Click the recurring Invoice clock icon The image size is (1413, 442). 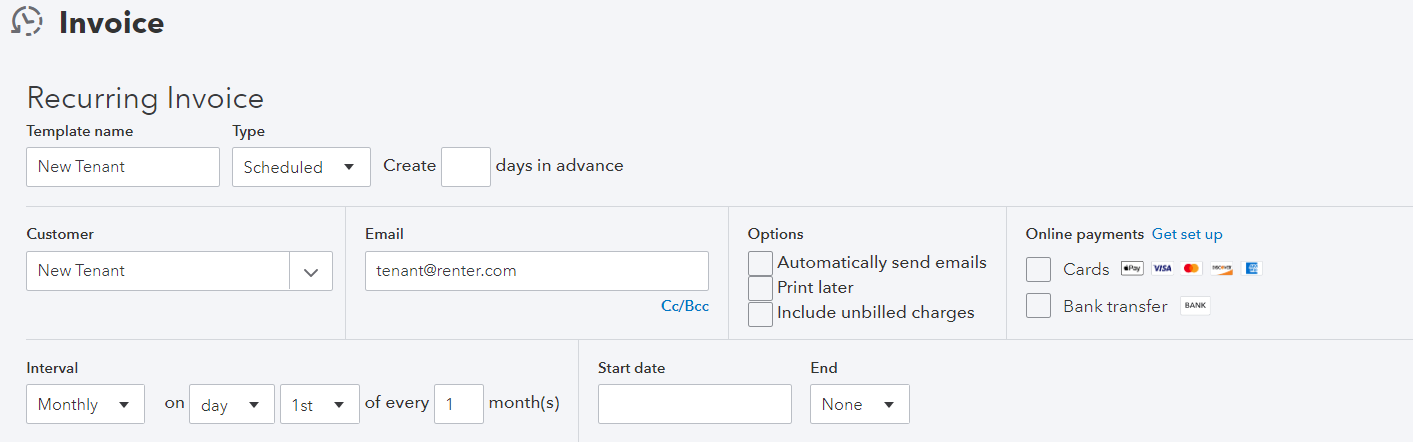pyautogui.click(x=26, y=22)
